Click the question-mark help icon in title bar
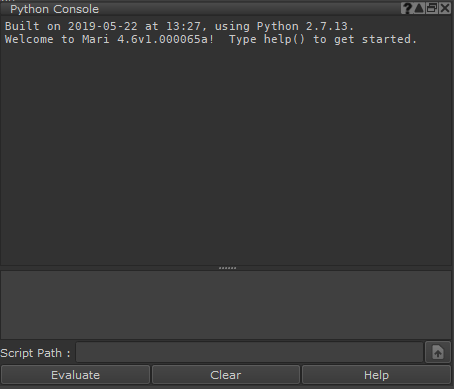454x389 pixels. pyautogui.click(x=406, y=8)
